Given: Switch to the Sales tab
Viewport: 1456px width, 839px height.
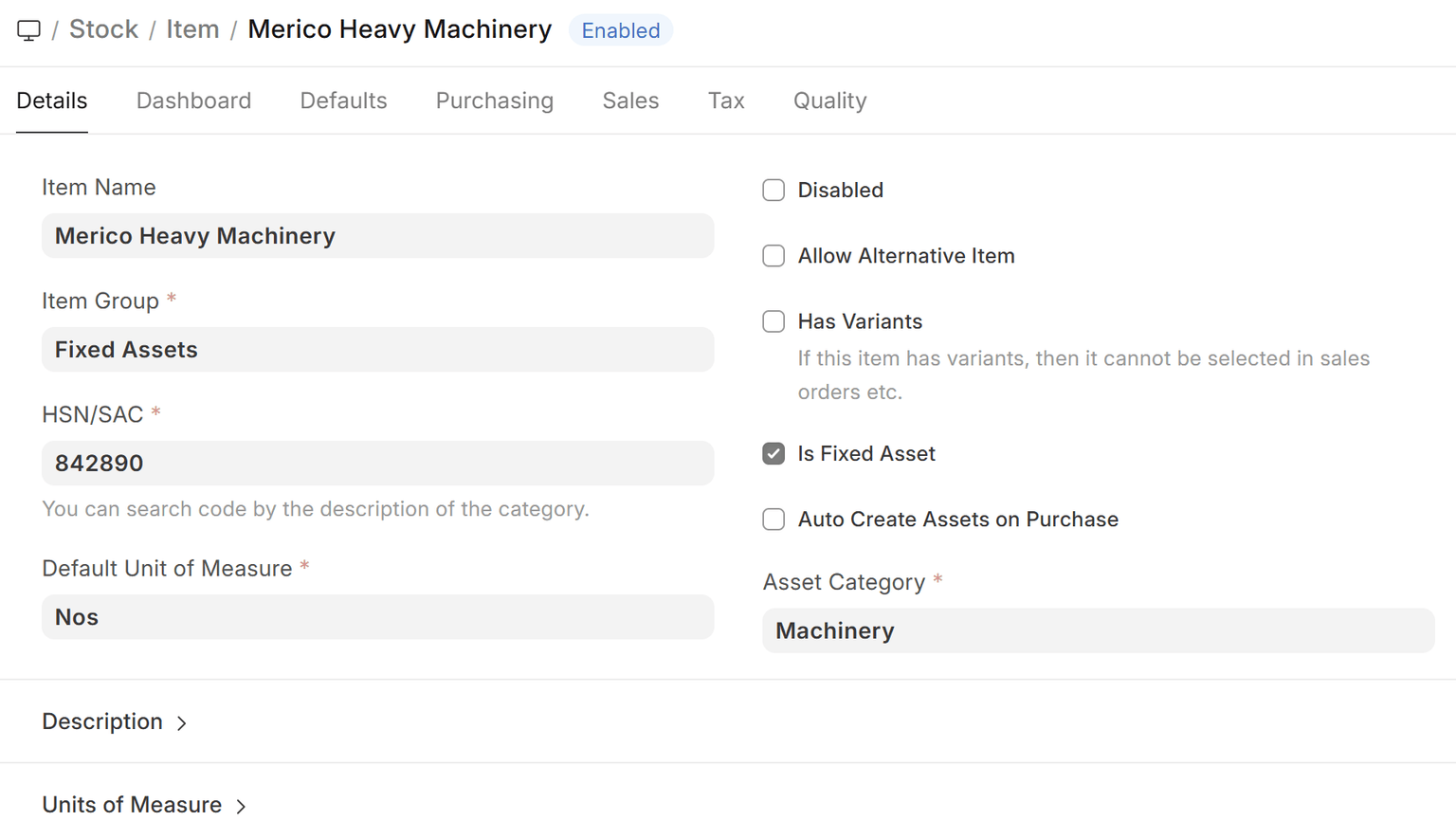Looking at the screenshot, I should click(x=630, y=100).
